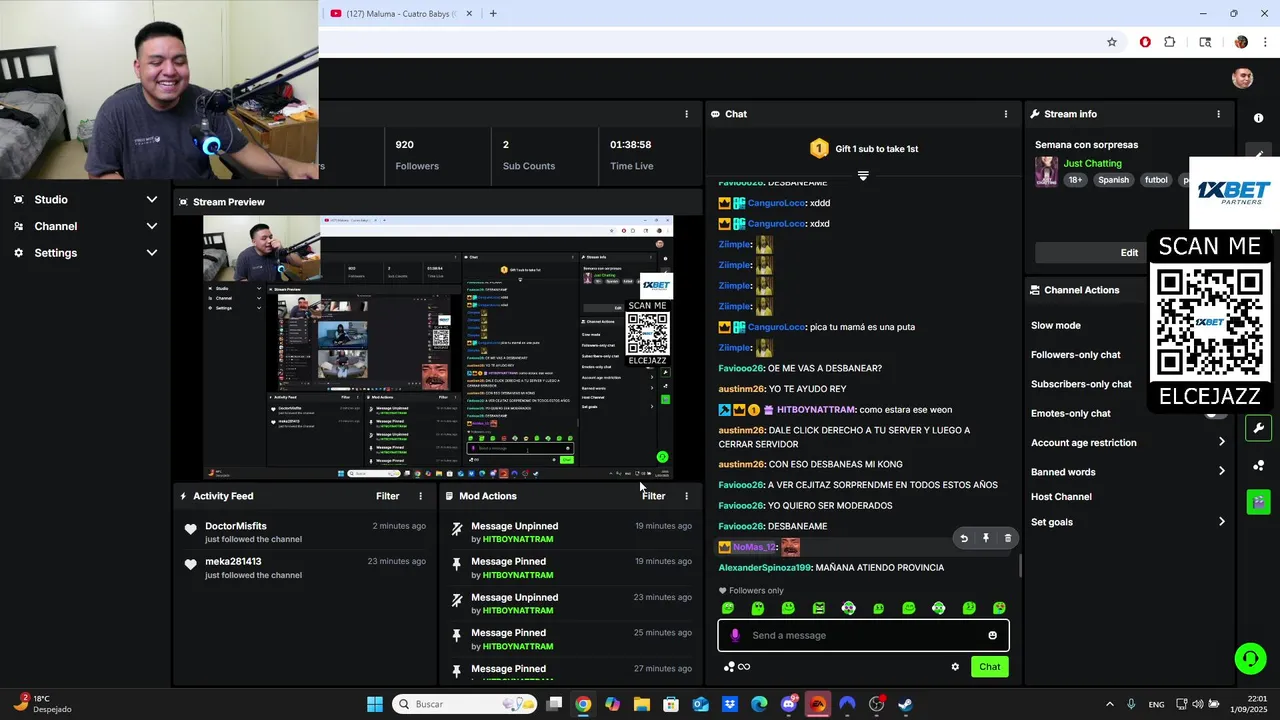
Task: Click meka281413 in Activity Feed
Action: coord(233,562)
